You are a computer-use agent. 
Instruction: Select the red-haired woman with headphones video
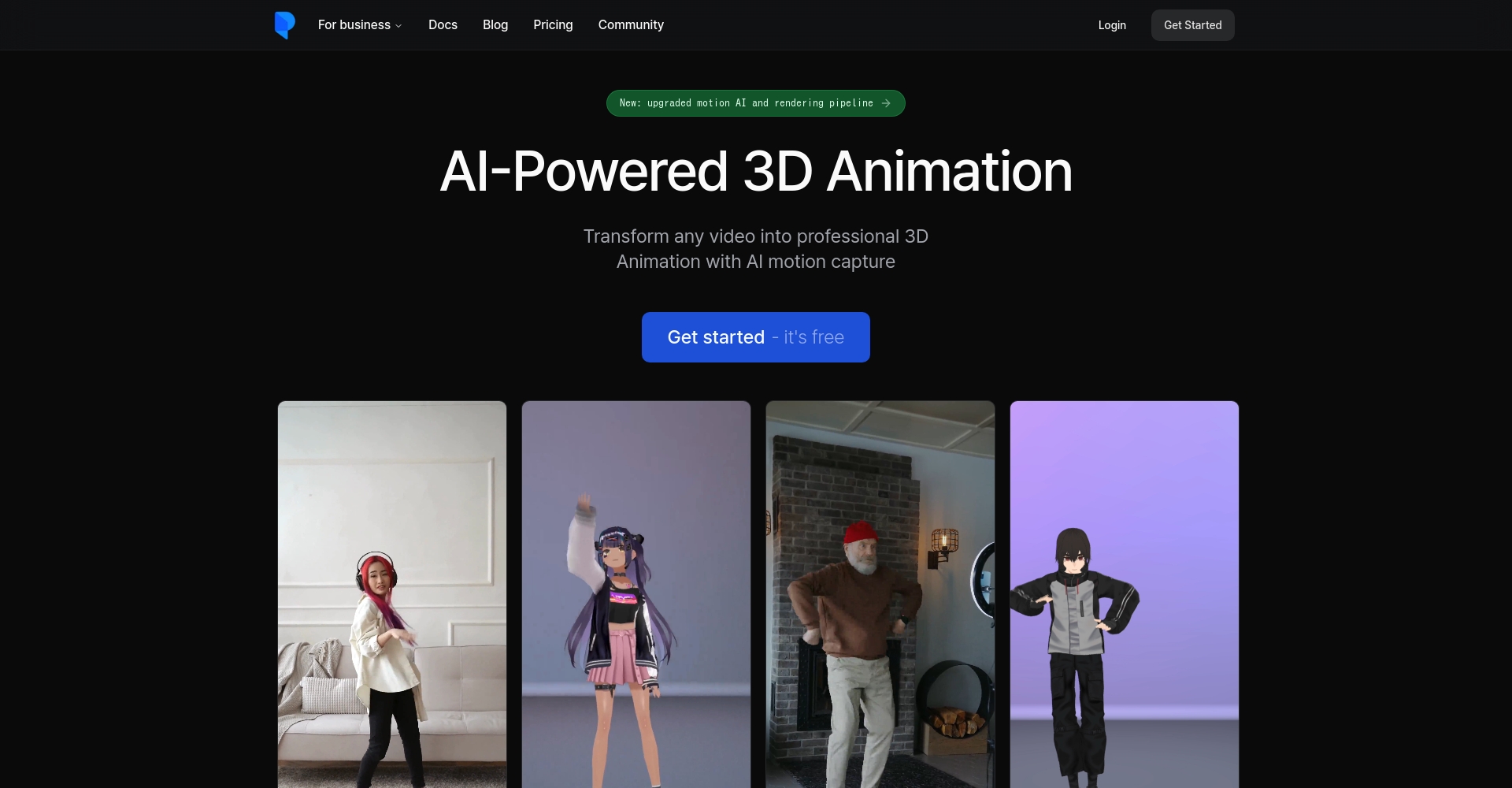tap(392, 594)
